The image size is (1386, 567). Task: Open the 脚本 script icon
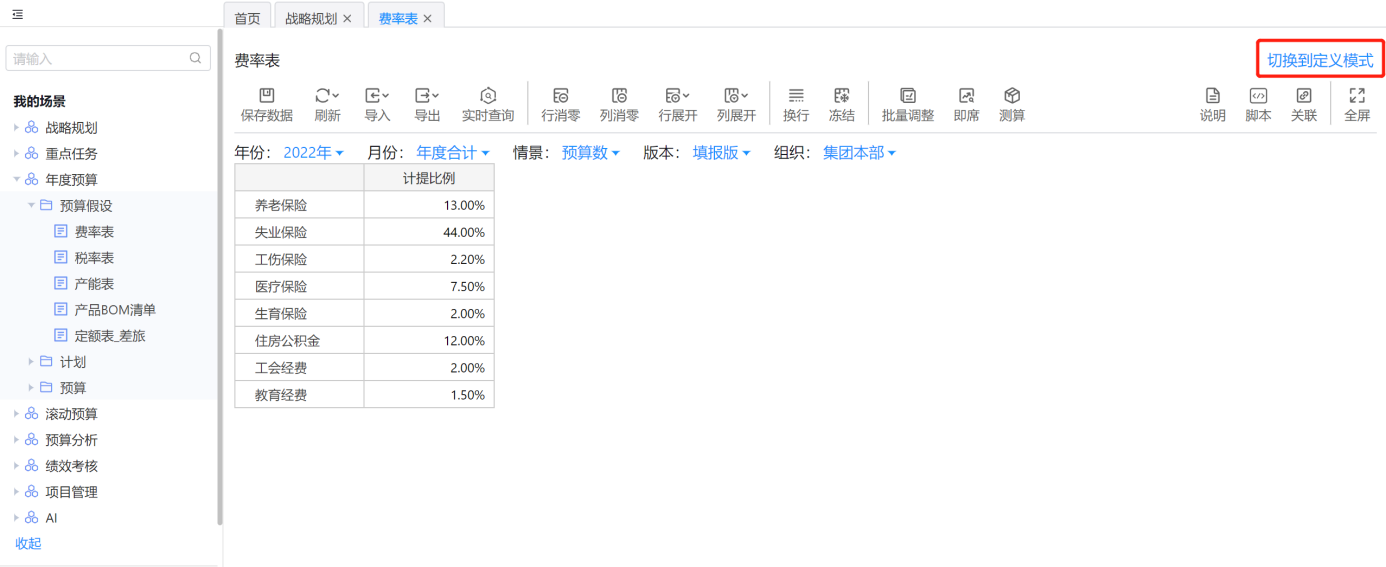pos(1258,96)
